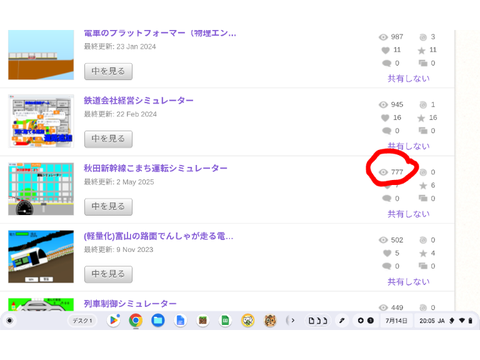The width and height of the screenshot is (480, 360).
Task: Click the remix swirl icon in 電車のプラットフォーマー row
Action: [x=423, y=37]
